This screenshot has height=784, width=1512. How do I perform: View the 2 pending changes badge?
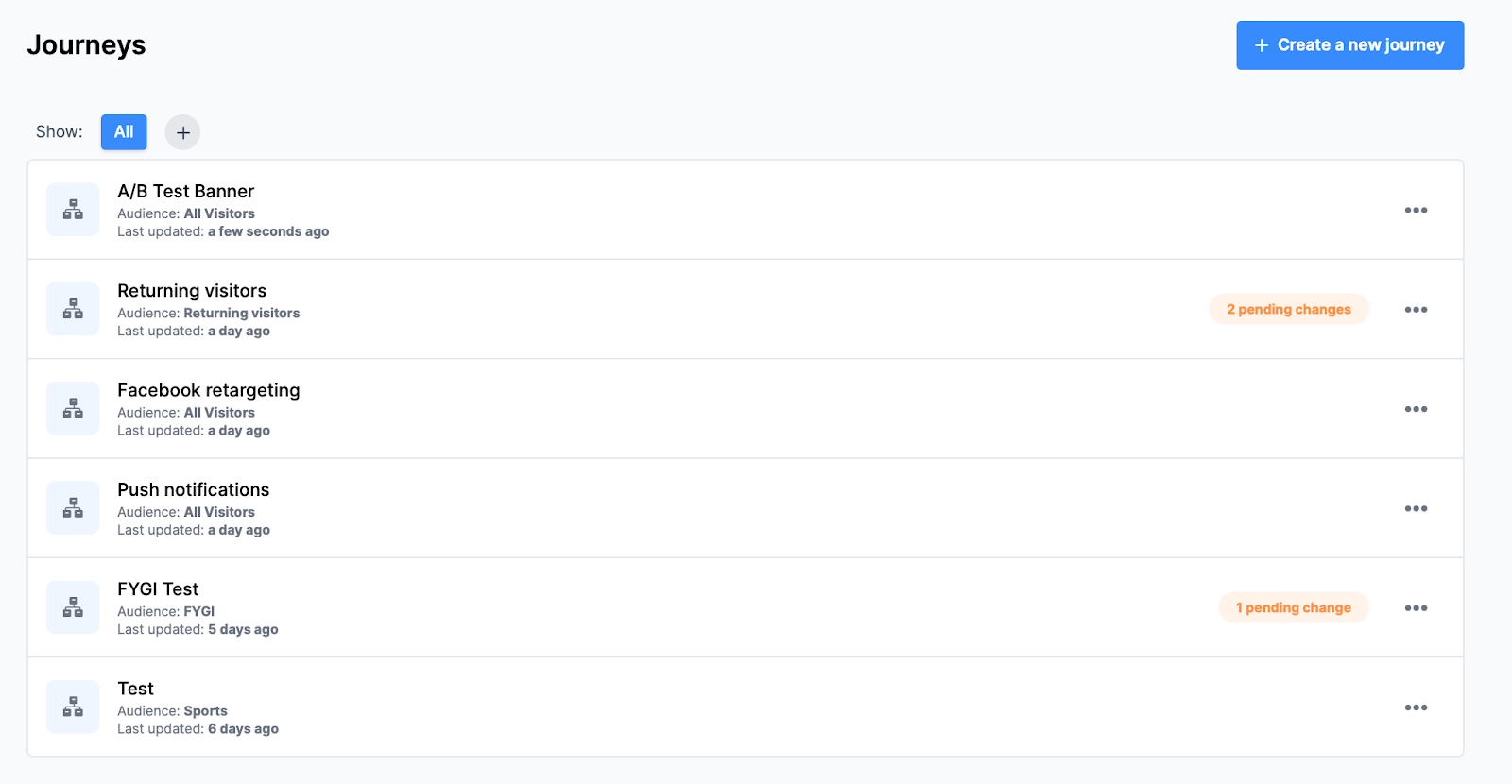(x=1289, y=309)
